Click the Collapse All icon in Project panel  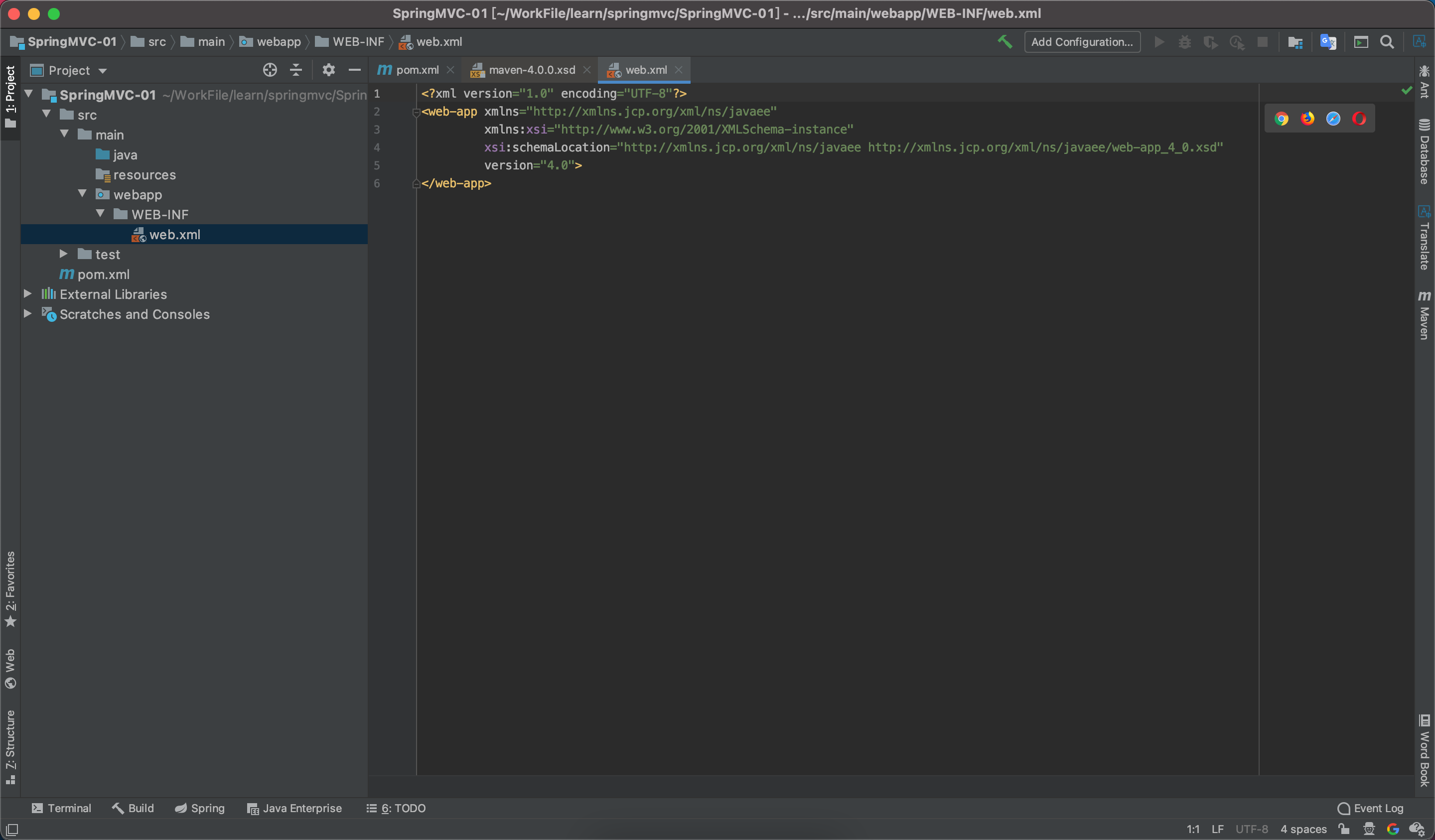(295, 70)
